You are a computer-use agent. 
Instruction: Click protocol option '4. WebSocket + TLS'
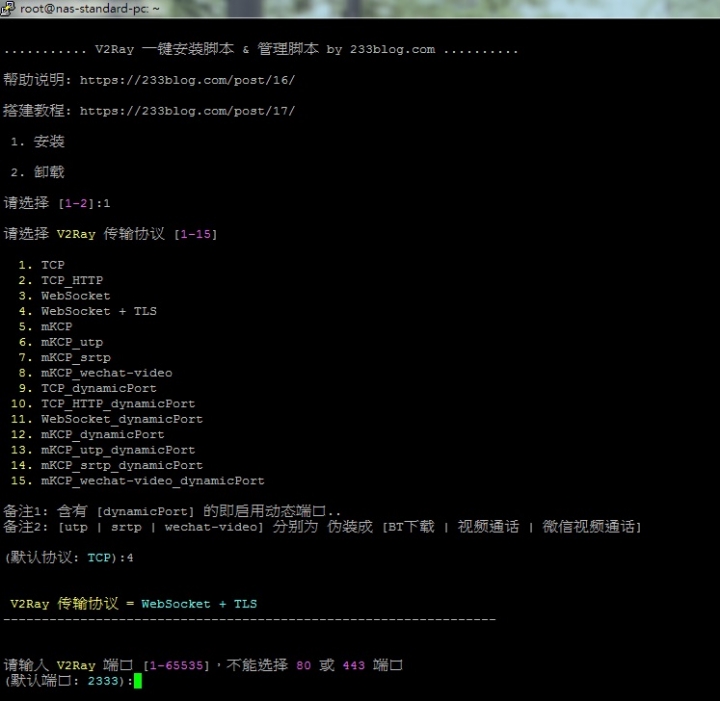(x=88, y=311)
